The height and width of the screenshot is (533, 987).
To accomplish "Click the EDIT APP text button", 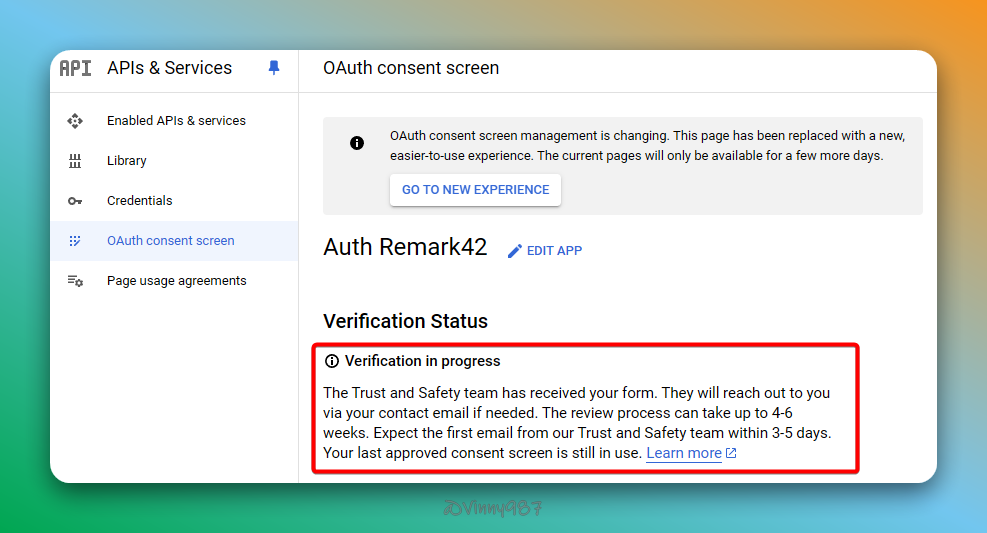I will (554, 251).
